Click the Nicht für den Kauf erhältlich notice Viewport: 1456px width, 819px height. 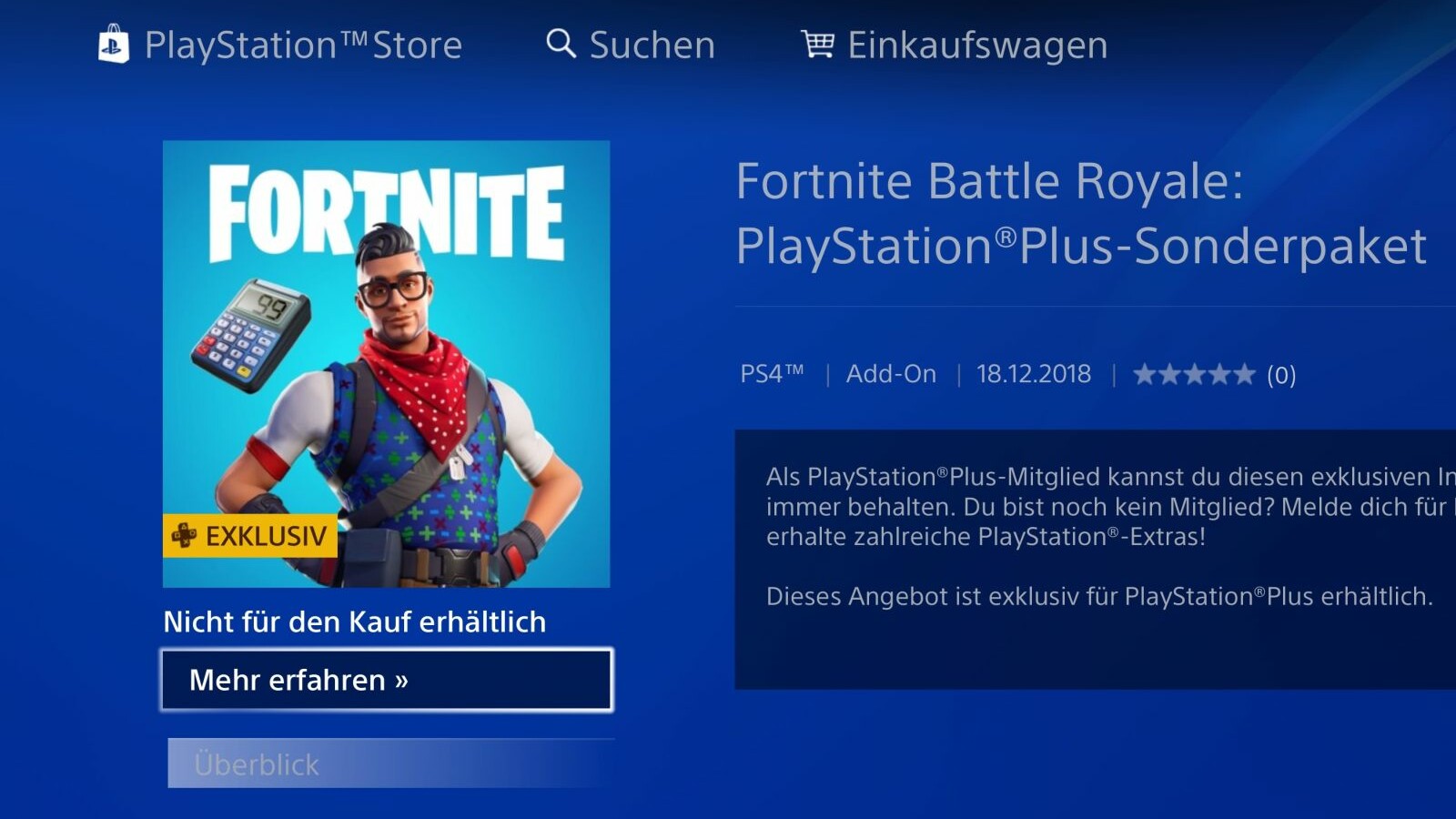pos(355,622)
